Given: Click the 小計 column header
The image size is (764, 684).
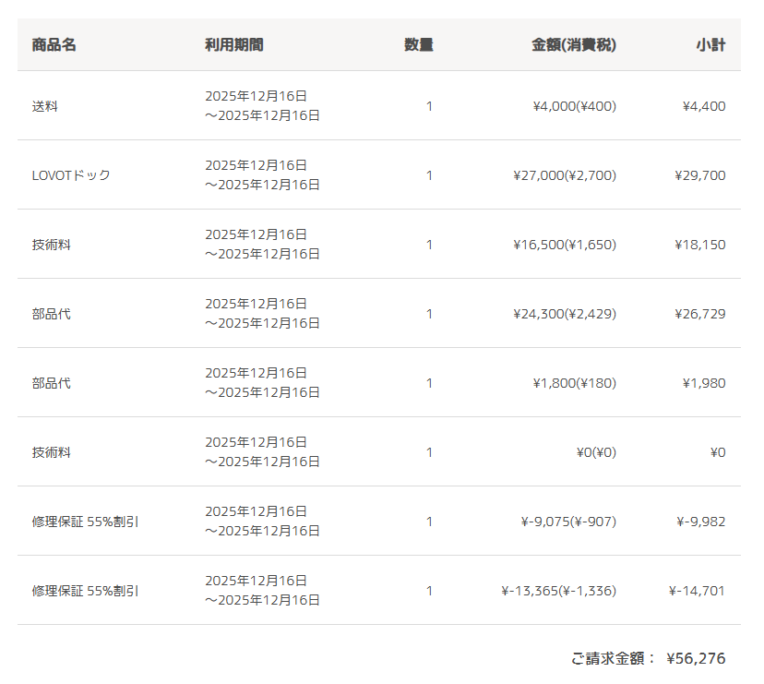Looking at the screenshot, I should (711, 45).
